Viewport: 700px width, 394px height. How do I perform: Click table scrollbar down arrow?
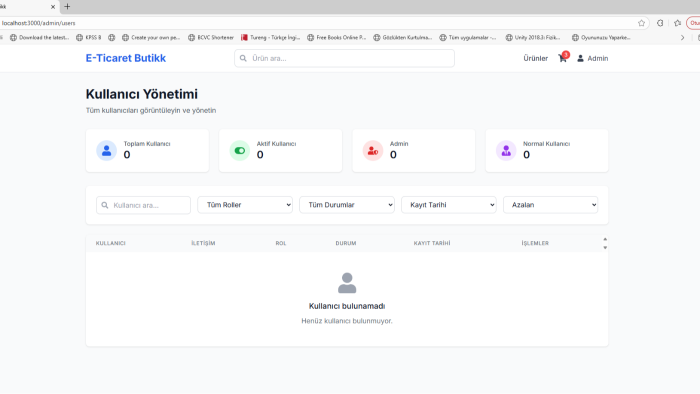605,248
